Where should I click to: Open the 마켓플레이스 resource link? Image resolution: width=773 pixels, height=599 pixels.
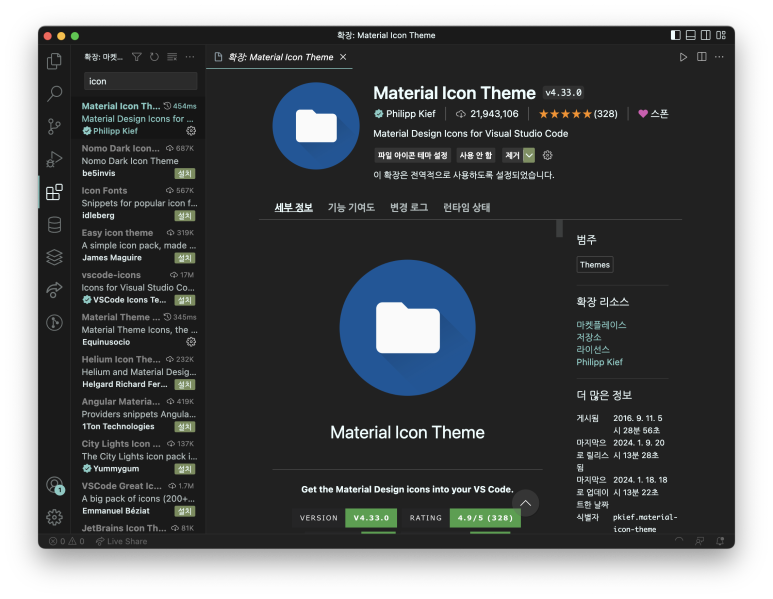pos(601,325)
